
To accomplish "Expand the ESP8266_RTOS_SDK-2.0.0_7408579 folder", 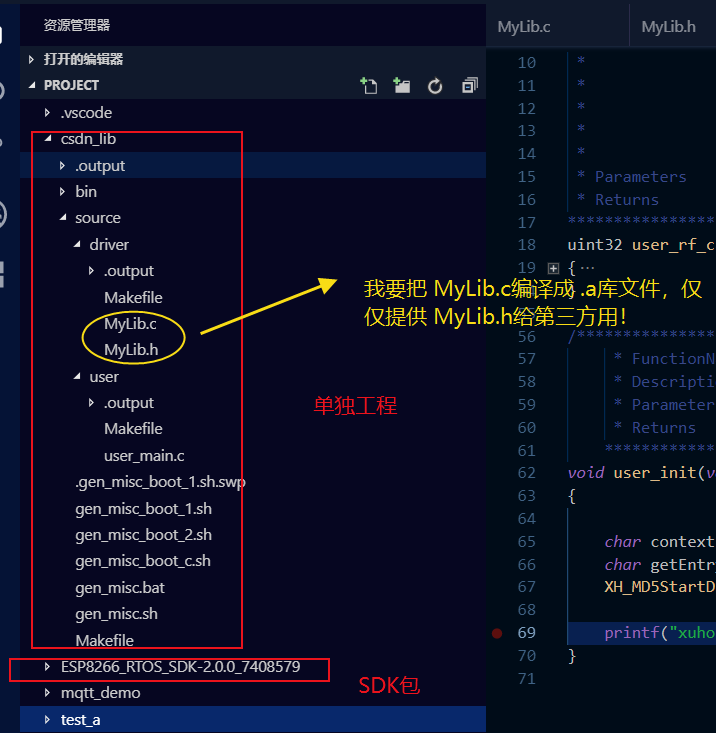I will pyautogui.click(x=47, y=667).
